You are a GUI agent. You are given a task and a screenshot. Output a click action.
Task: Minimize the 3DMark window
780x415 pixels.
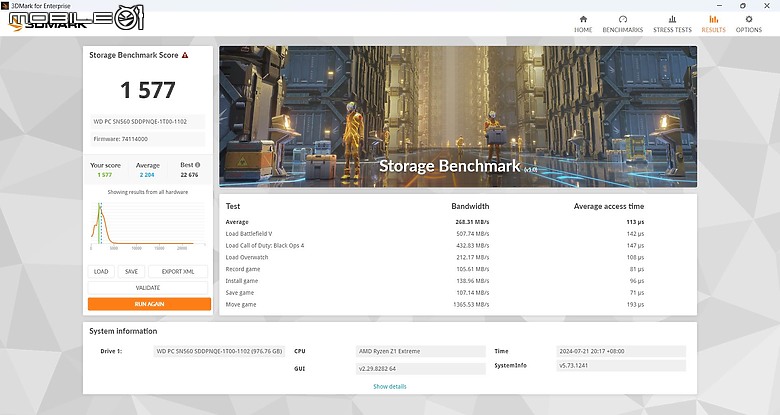coord(719,5)
